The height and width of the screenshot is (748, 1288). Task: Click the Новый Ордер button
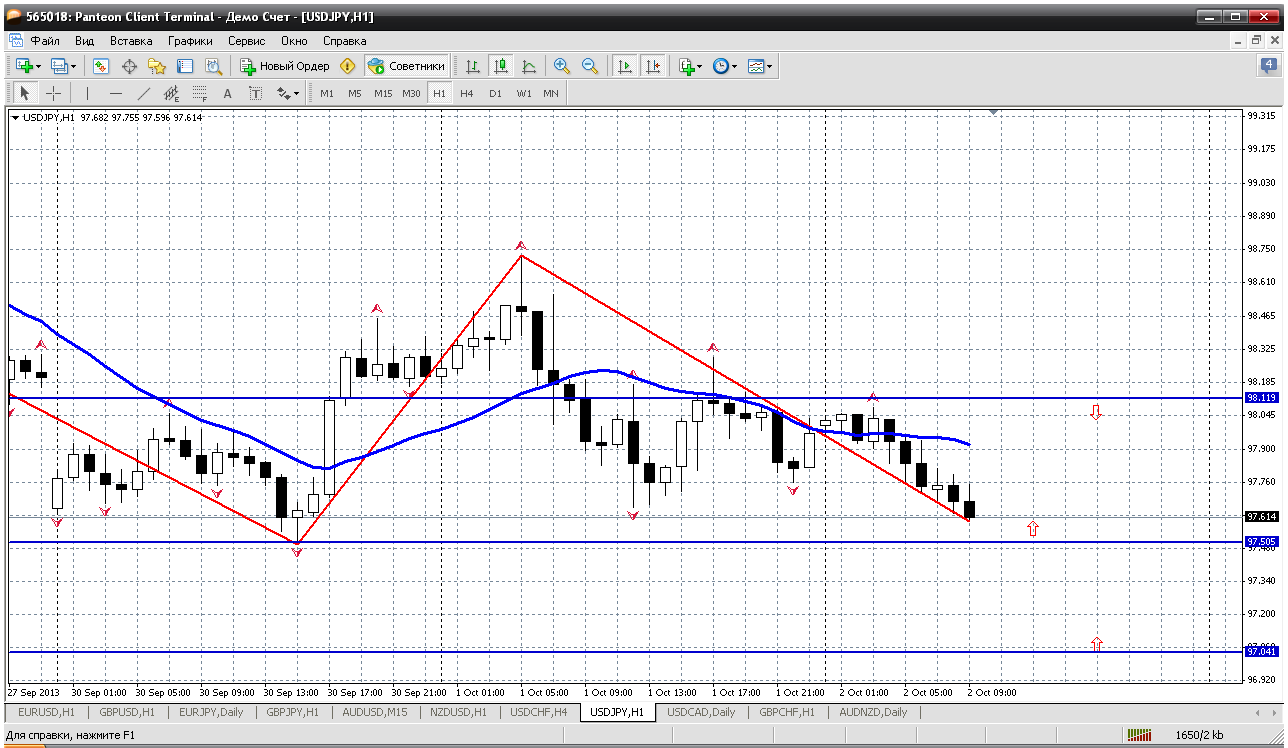tap(285, 66)
